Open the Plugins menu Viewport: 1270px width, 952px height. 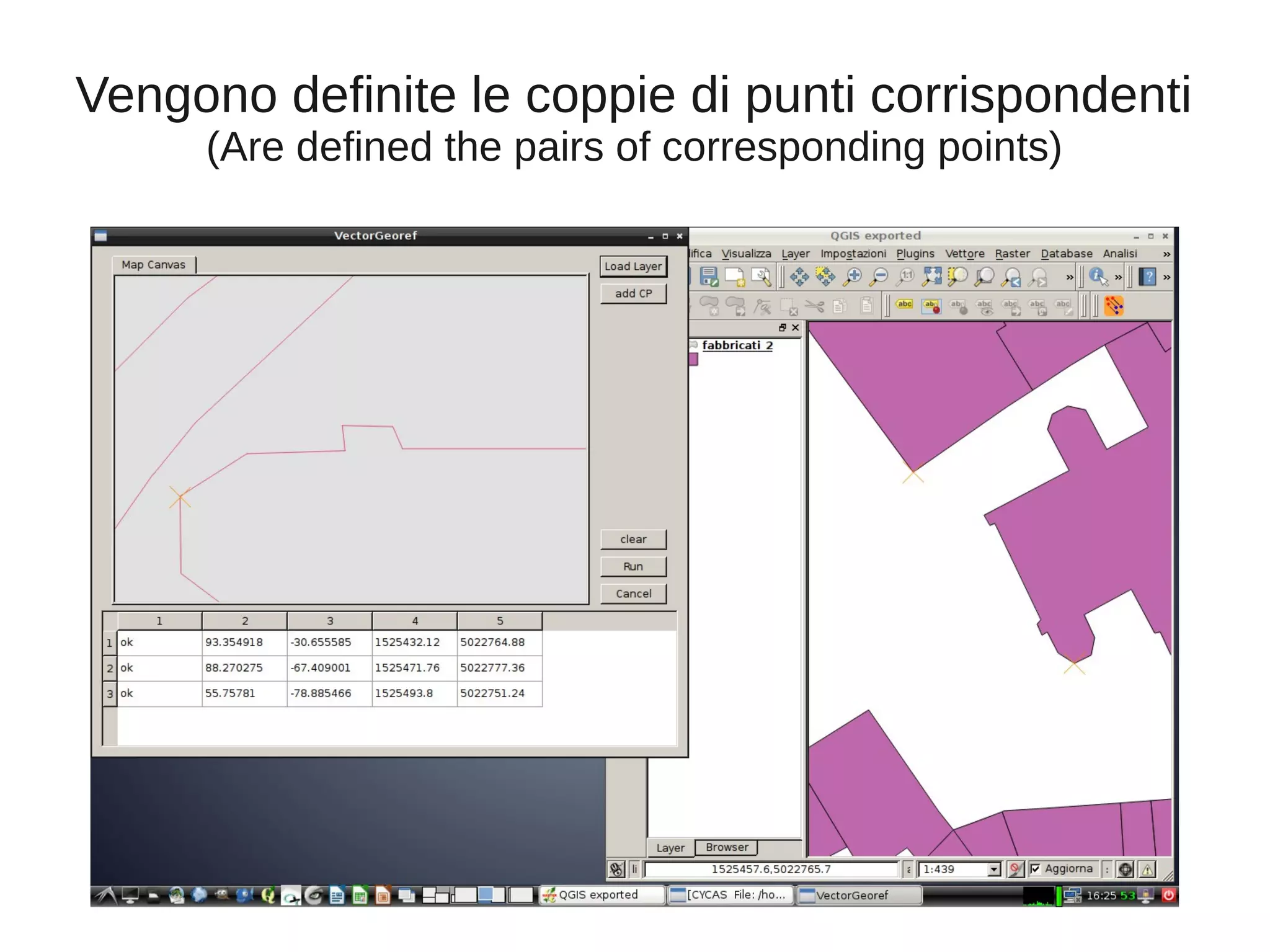point(915,254)
